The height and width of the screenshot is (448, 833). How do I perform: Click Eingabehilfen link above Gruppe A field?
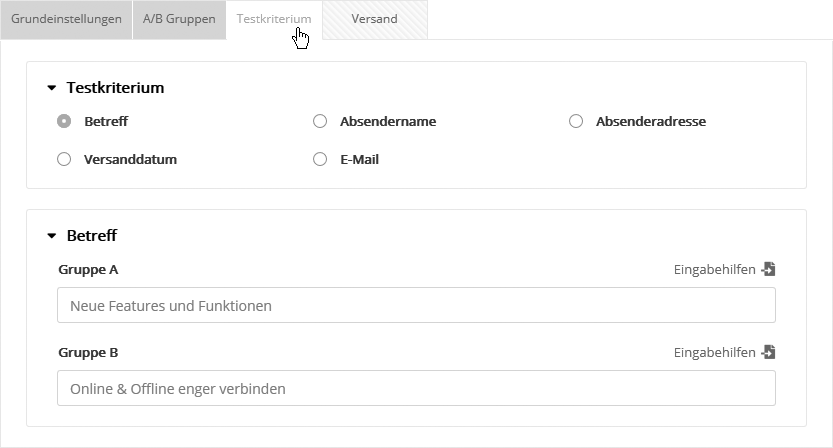pos(714,269)
